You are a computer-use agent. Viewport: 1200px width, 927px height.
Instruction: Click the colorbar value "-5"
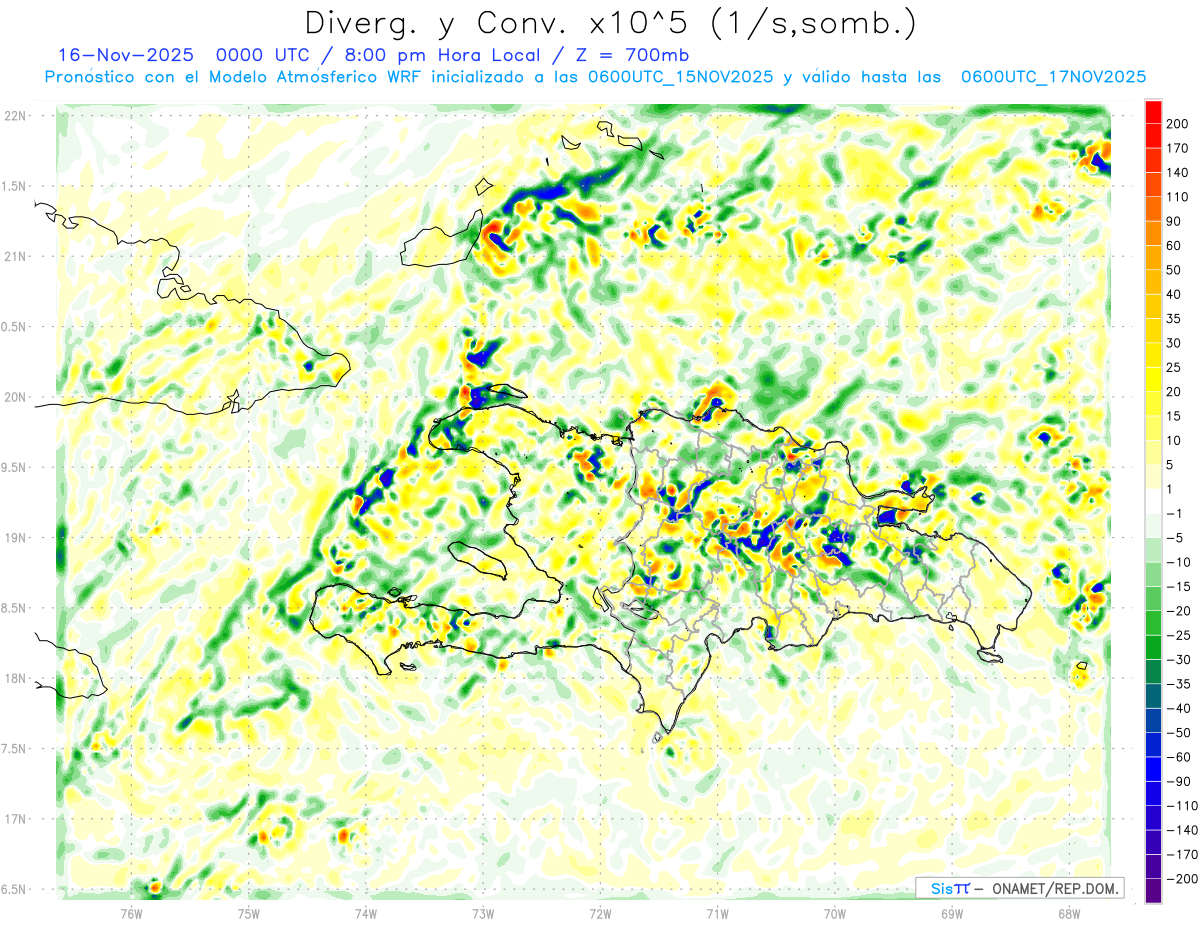point(1174,538)
